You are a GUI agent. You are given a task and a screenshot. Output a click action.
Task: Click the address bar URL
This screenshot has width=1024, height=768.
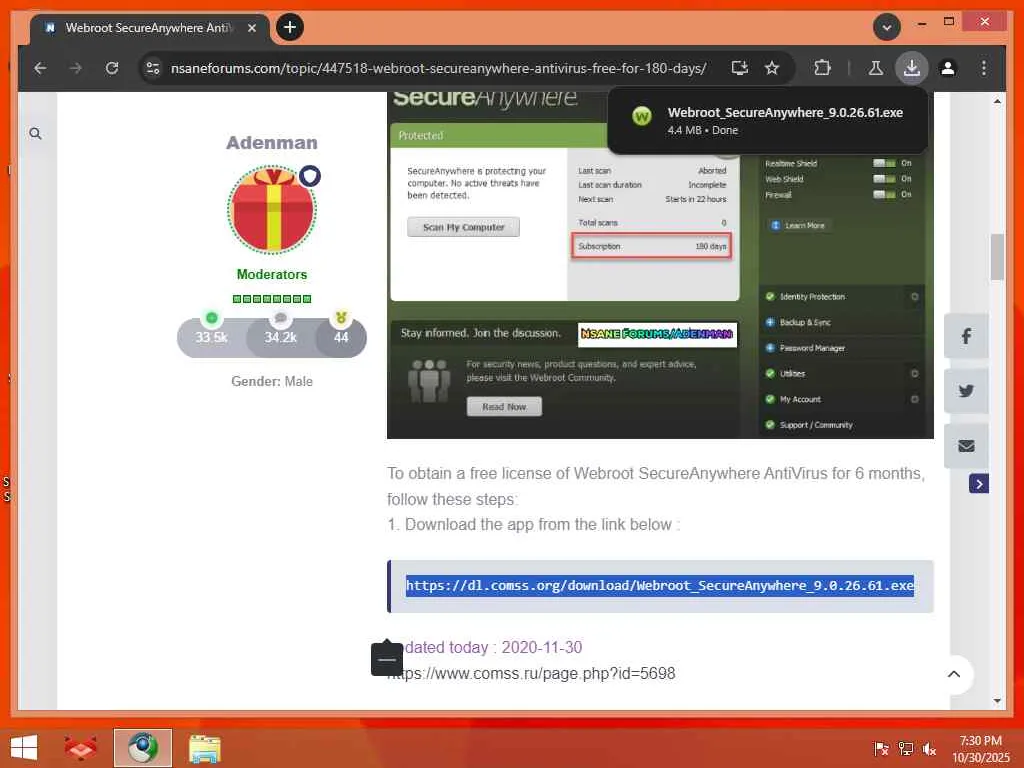pyautogui.click(x=438, y=68)
